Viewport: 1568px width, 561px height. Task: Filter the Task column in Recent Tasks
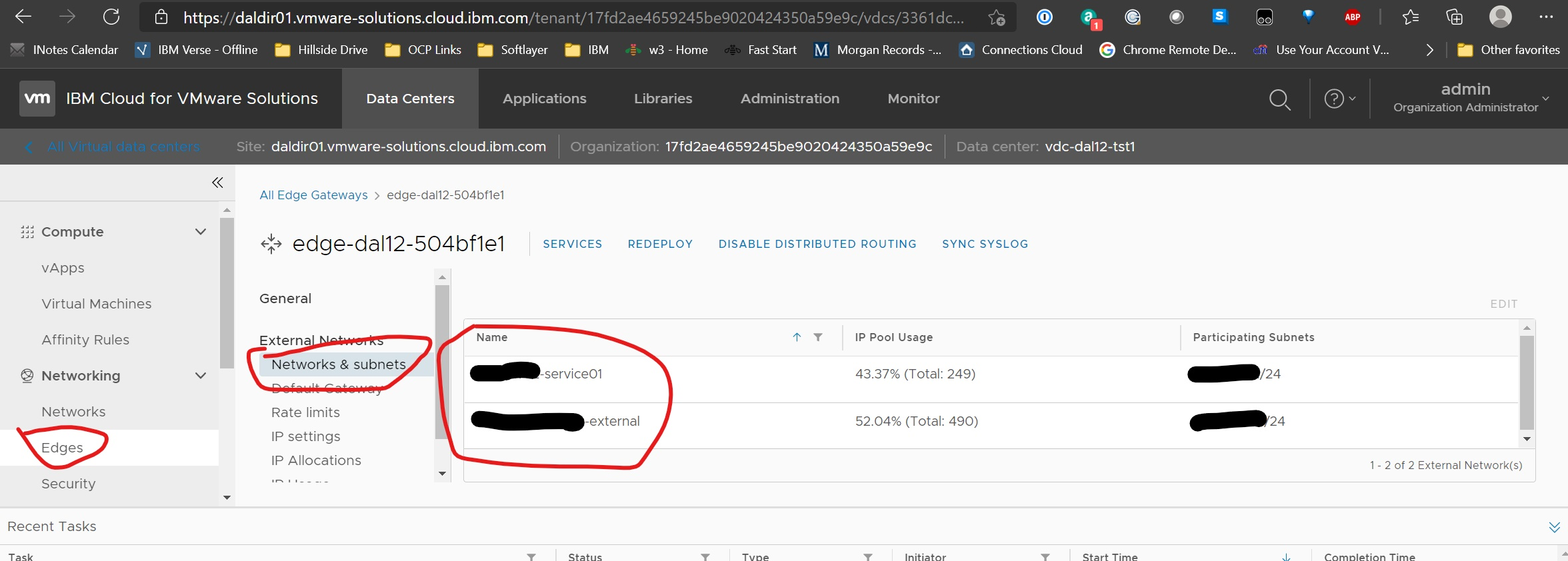click(x=531, y=556)
